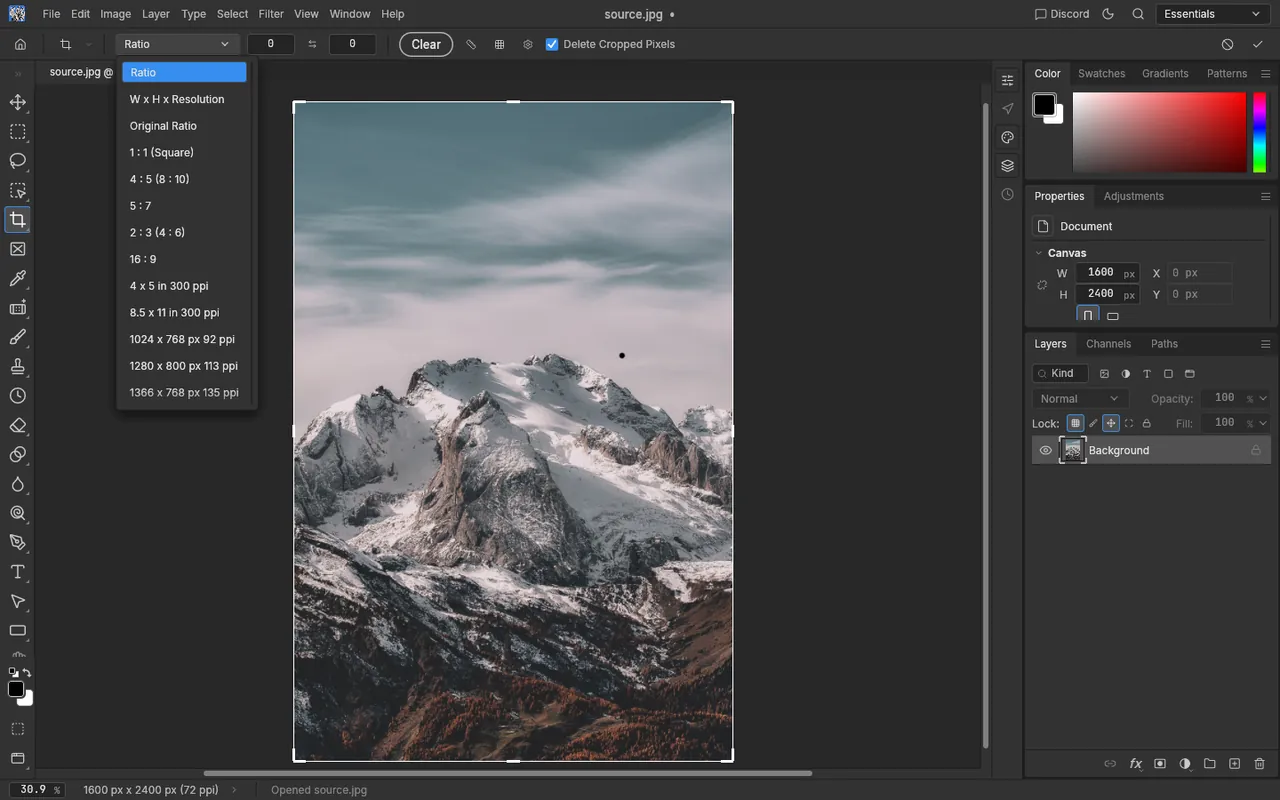Select 1 : 1 (Square) preset
The width and height of the screenshot is (1280, 800).
(184, 153)
